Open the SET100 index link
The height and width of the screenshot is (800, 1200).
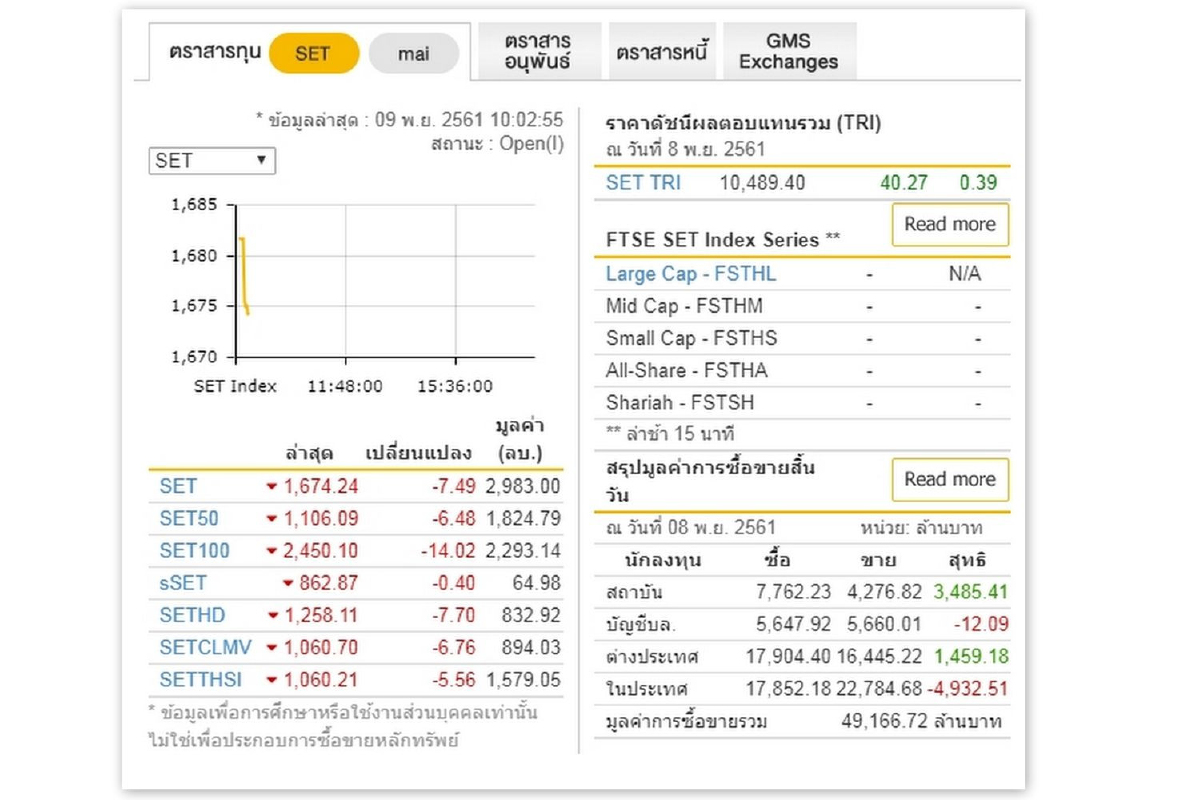[x=194, y=551]
